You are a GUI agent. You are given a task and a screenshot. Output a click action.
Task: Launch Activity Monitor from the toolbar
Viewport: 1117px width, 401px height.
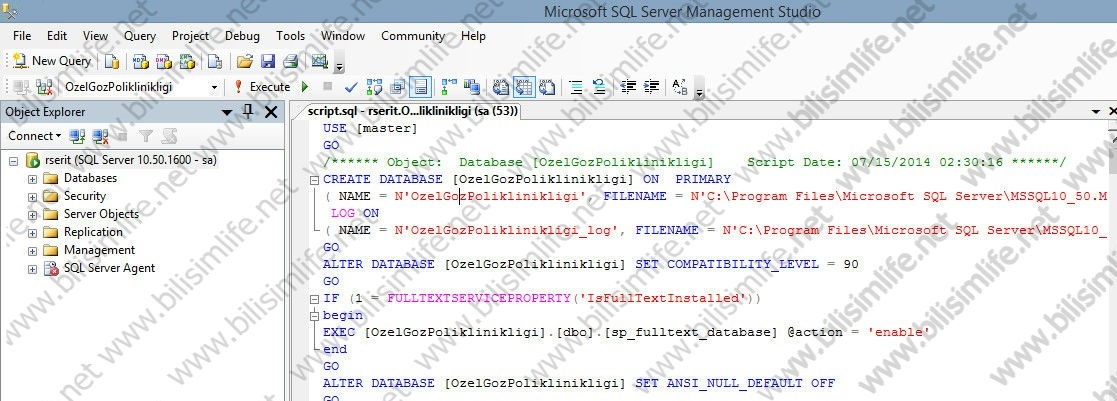point(319,61)
